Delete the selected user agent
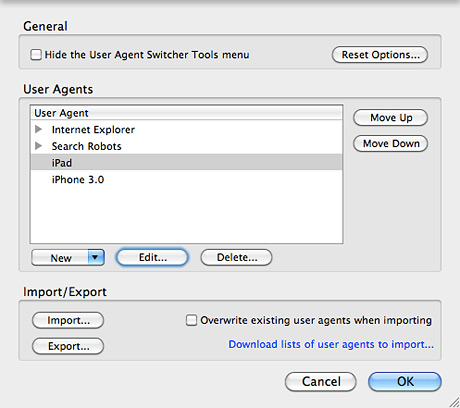Viewport: 460px width, 408px height. (x=236, y=257)
